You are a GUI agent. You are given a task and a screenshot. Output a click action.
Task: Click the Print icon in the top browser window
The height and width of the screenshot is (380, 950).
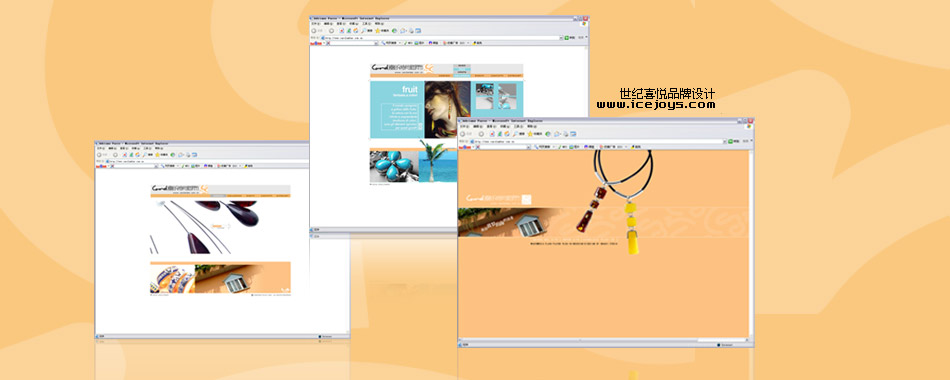pyautogui.click(x=411, y=30)
